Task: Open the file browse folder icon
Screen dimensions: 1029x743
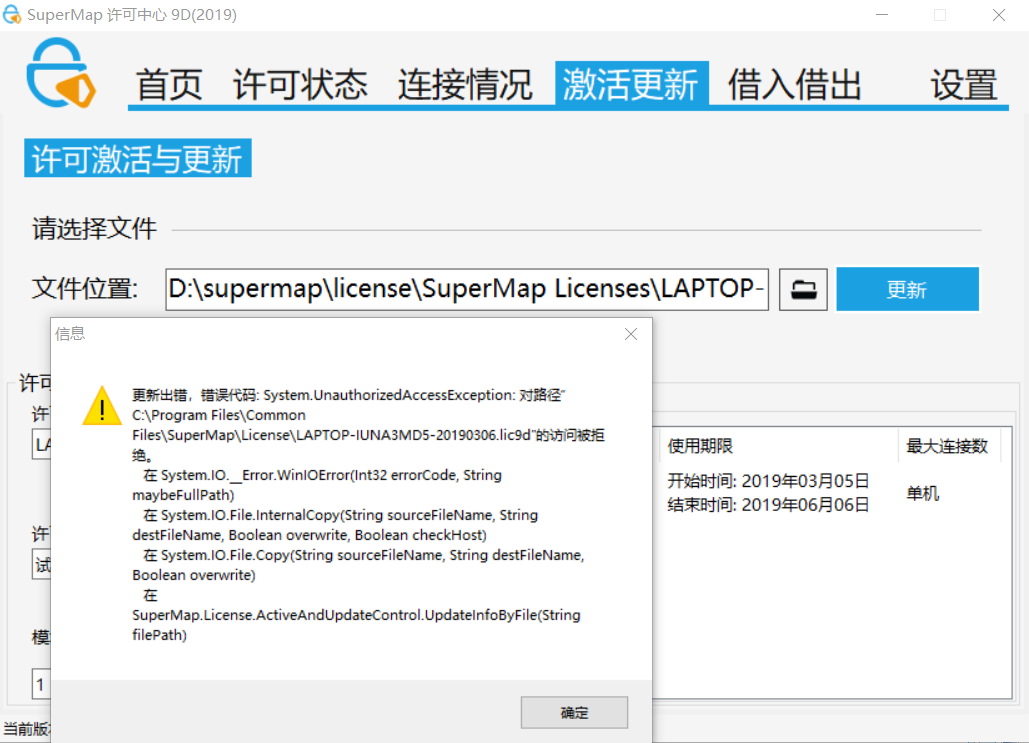Action: point(803,289)
